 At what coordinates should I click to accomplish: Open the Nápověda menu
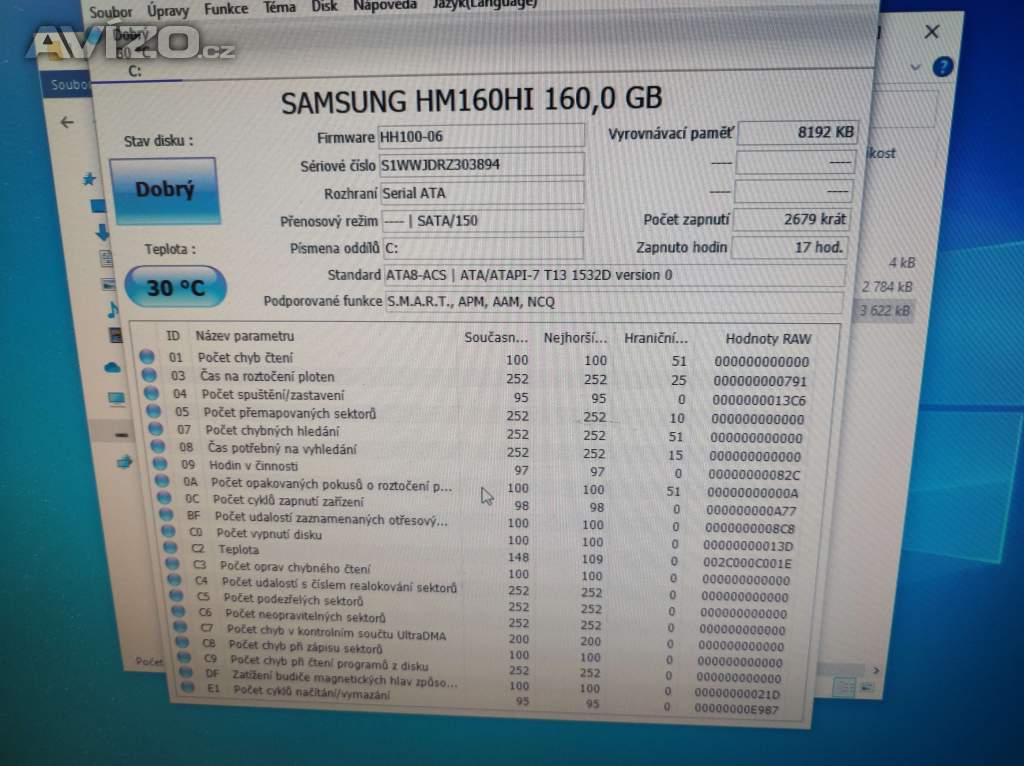coord(385,5)
